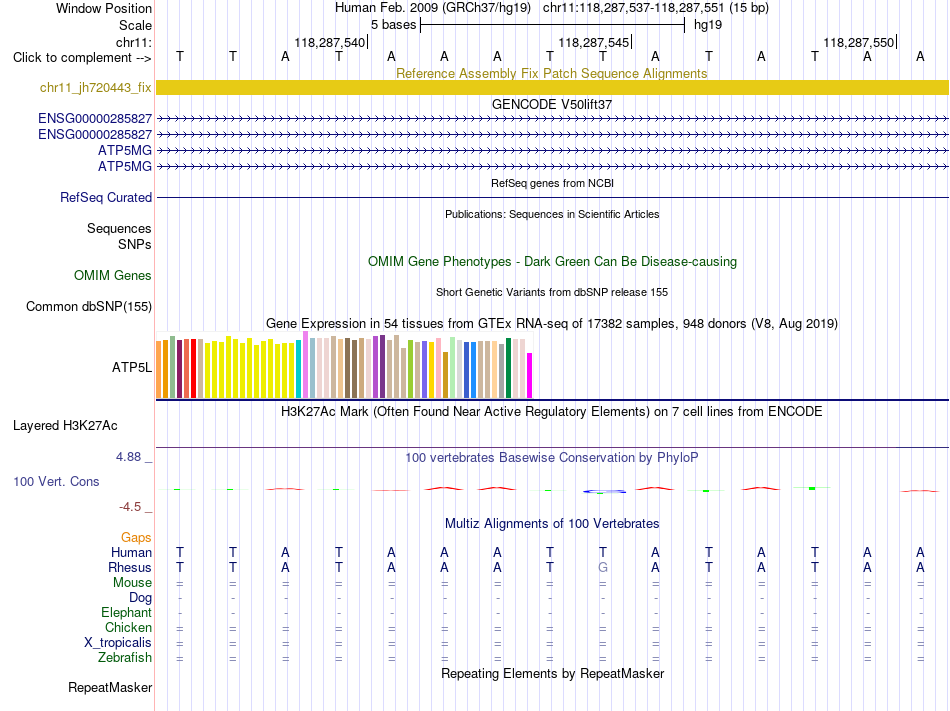
Task: Click the yellow chr11_jh720443_fix alignment bar
Action: [x=552, y=88]
